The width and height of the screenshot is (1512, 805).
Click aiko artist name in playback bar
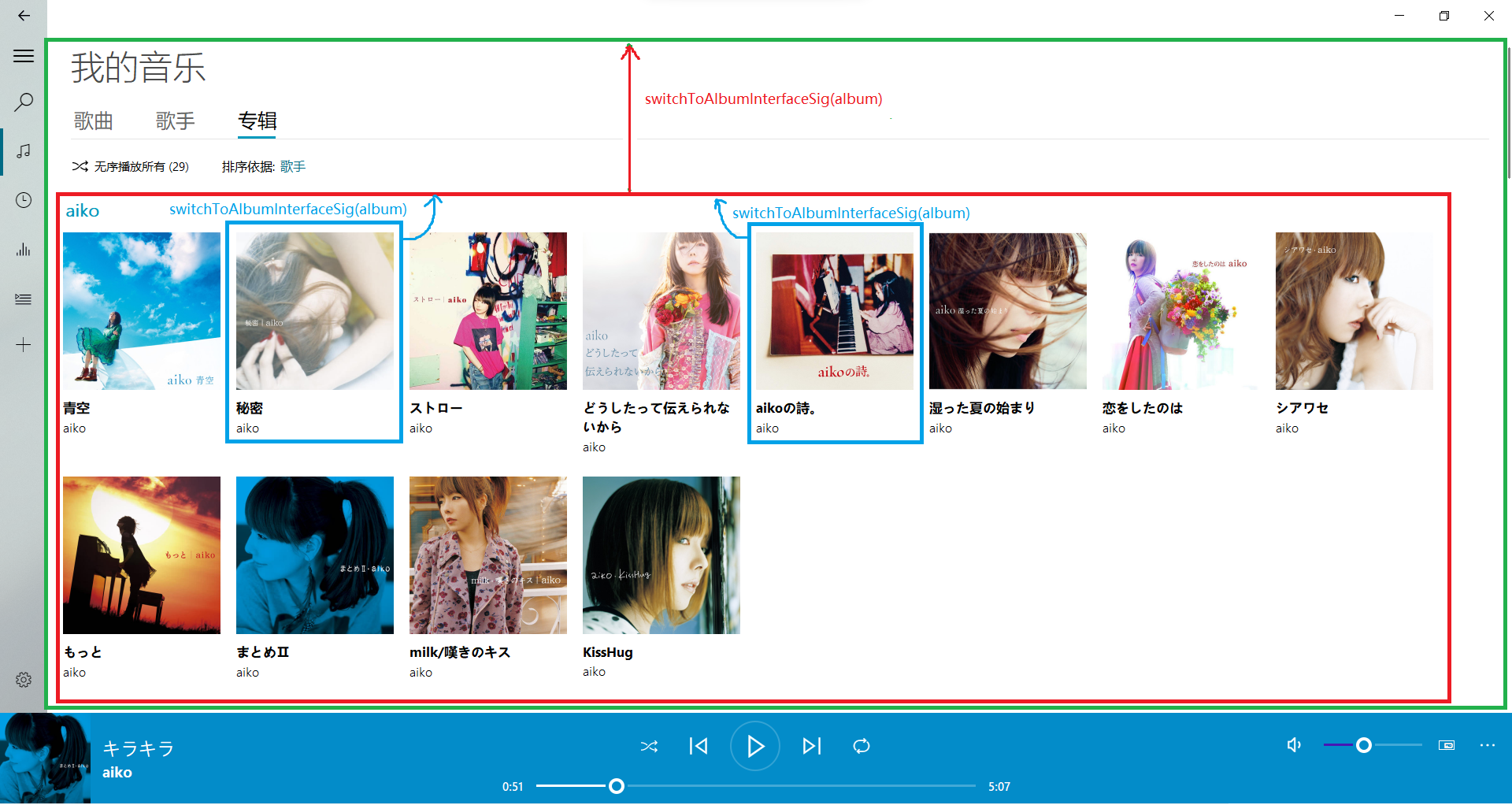click(117, 773)
